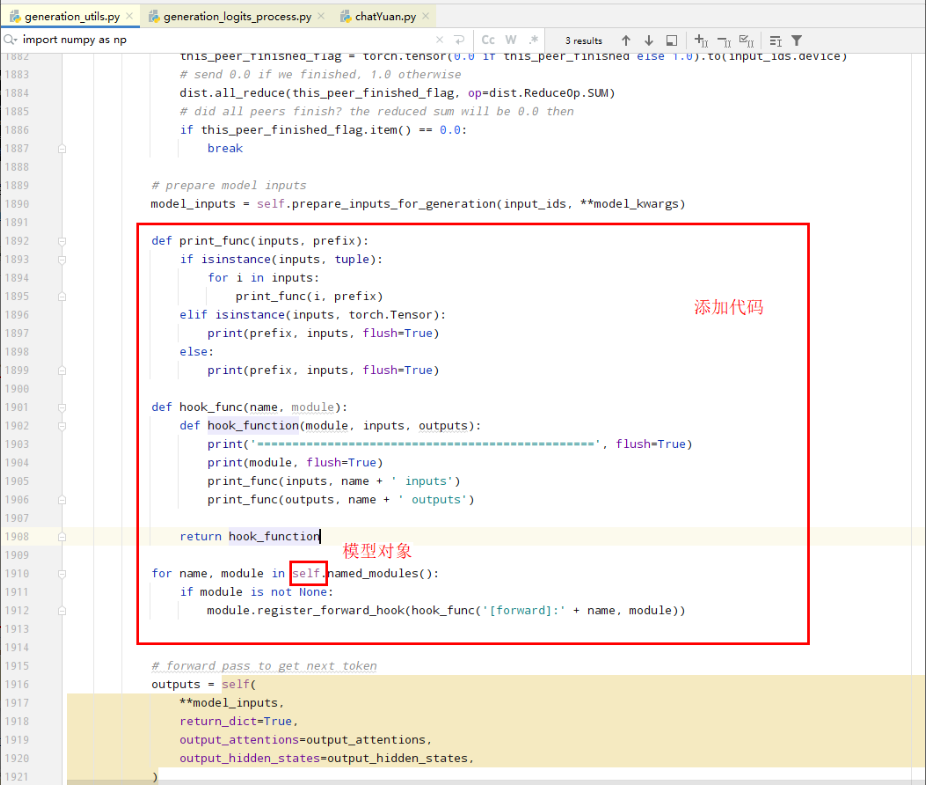The width and height of the screenshot is (926, 785).
Task: Click Python file icon on chatYuan.py tab
Action: coord(345,17)
